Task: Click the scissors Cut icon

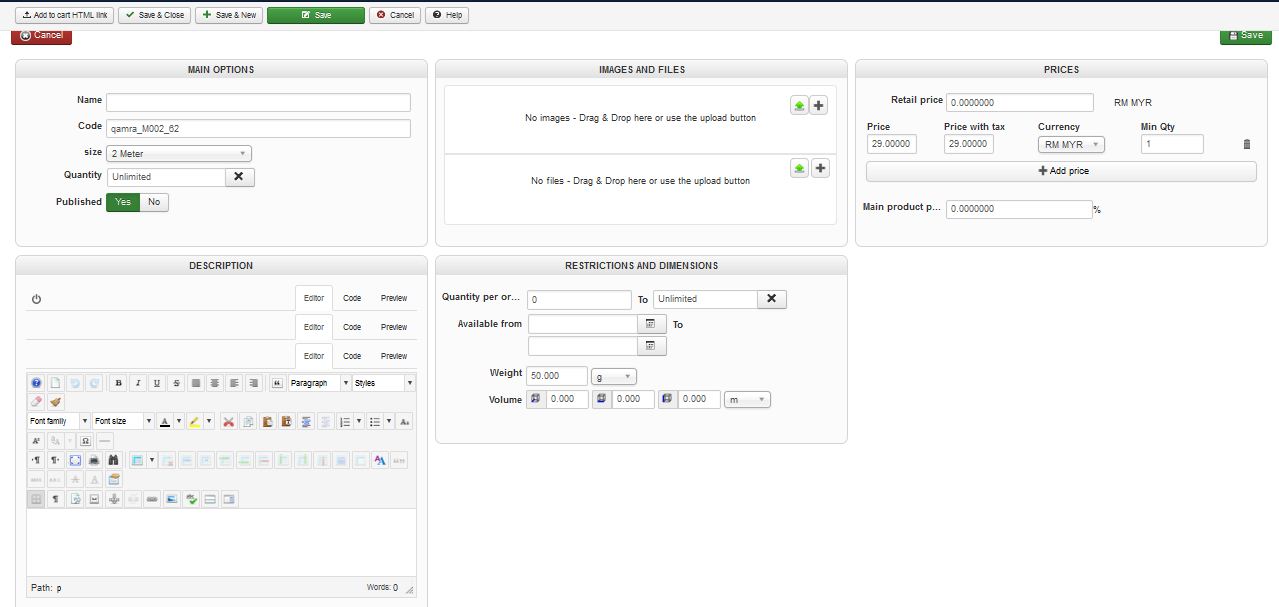Action: (x=229, y=422)
